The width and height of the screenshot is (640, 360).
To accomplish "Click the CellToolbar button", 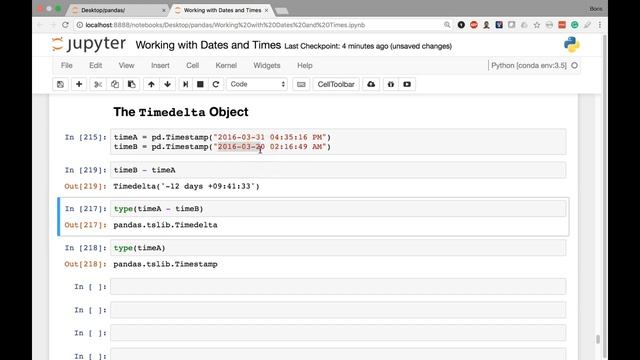I will click(336, 84).
